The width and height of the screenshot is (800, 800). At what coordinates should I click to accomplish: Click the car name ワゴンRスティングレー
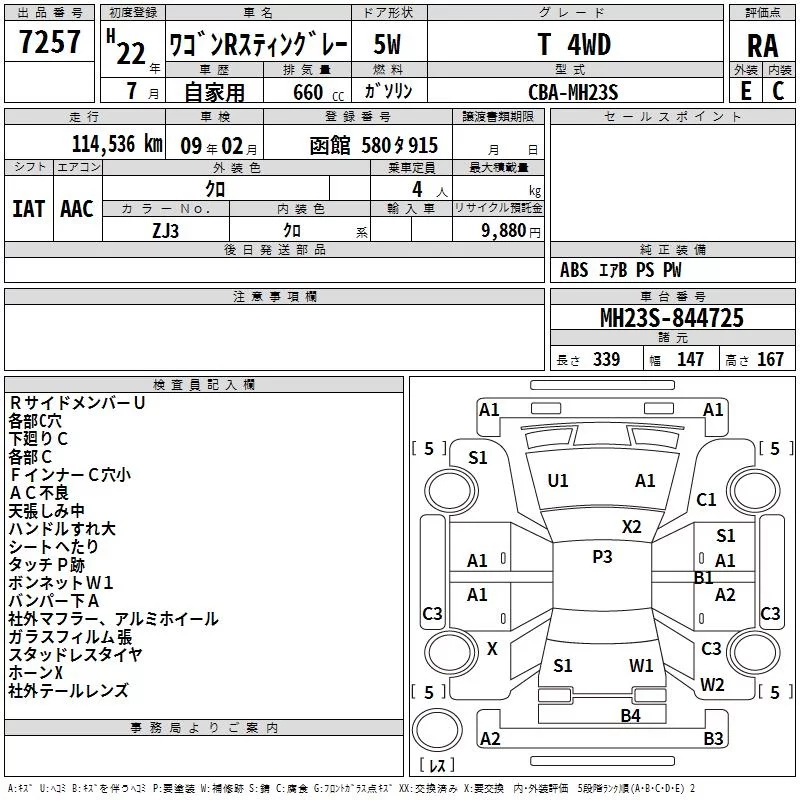coord(258,45)
